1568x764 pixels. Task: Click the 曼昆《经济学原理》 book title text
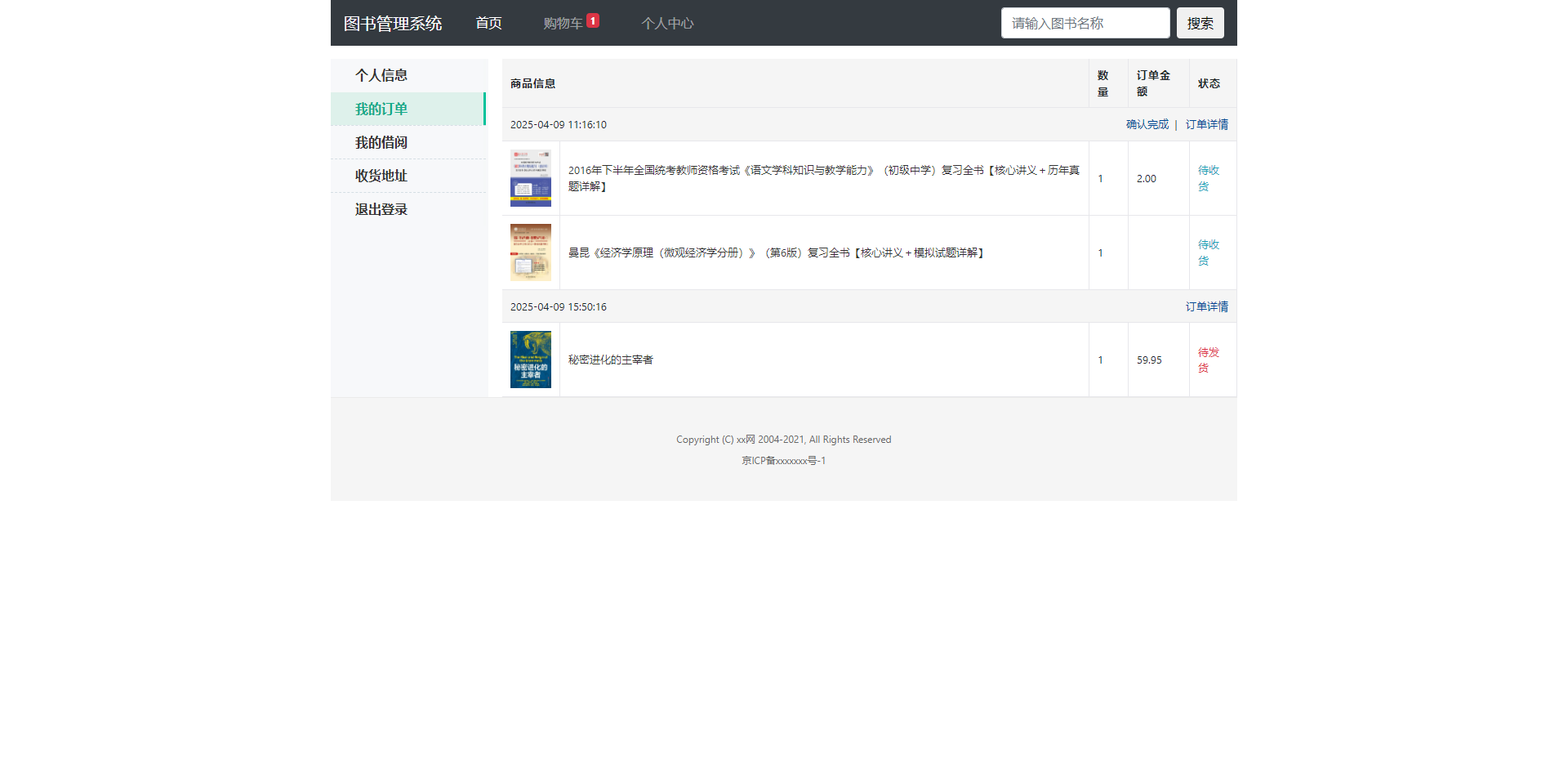tap(777, 252)
